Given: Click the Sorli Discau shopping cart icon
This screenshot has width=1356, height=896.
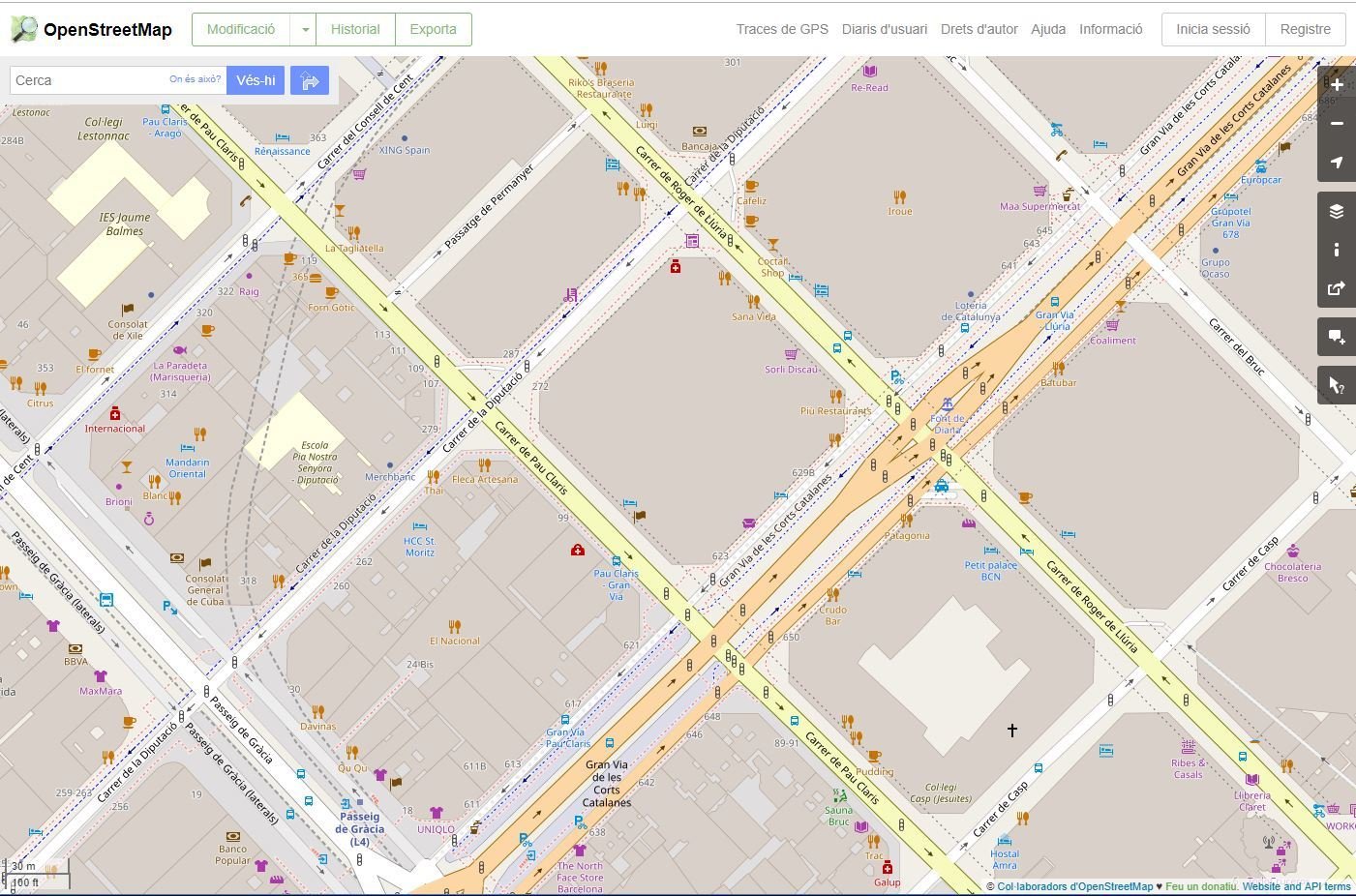Looking at the screenshot, I should 791,354.
